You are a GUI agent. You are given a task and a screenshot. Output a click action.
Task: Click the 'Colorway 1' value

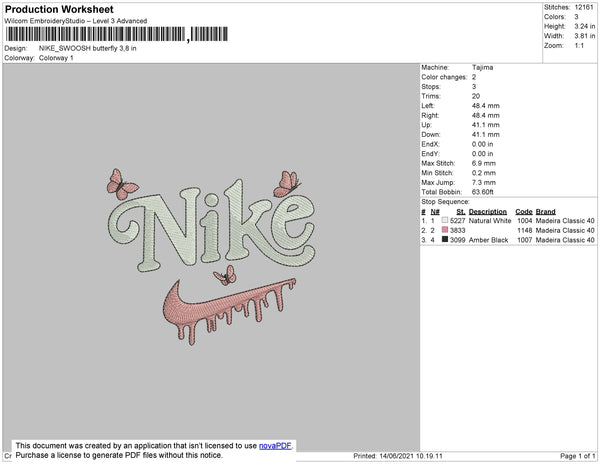[x=56, y=58]
